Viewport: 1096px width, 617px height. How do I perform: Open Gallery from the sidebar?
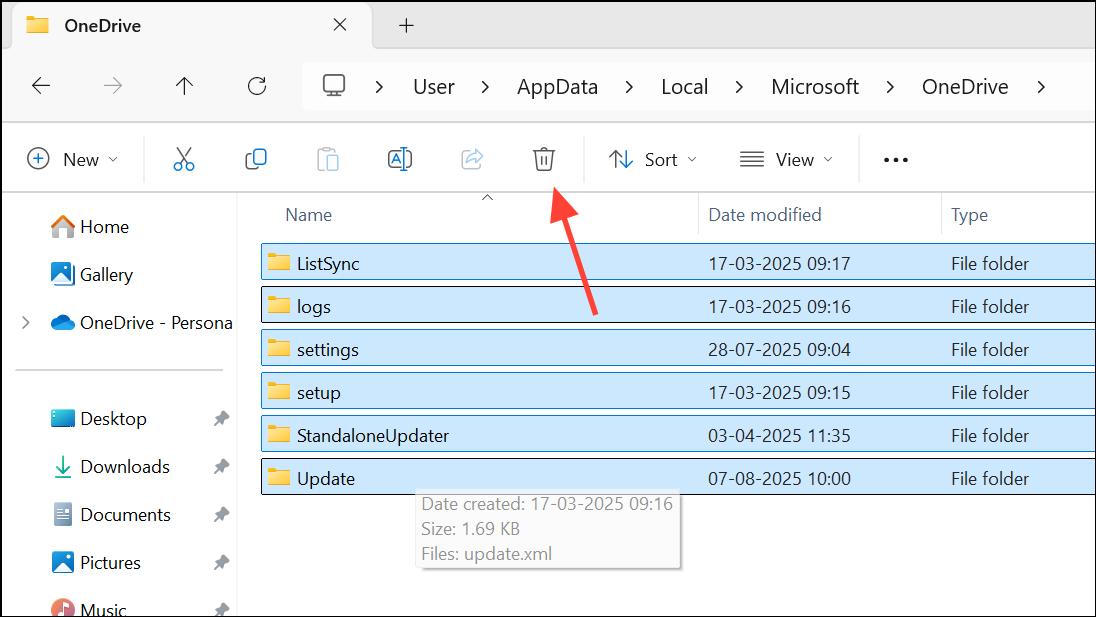[x=103, y=274]
